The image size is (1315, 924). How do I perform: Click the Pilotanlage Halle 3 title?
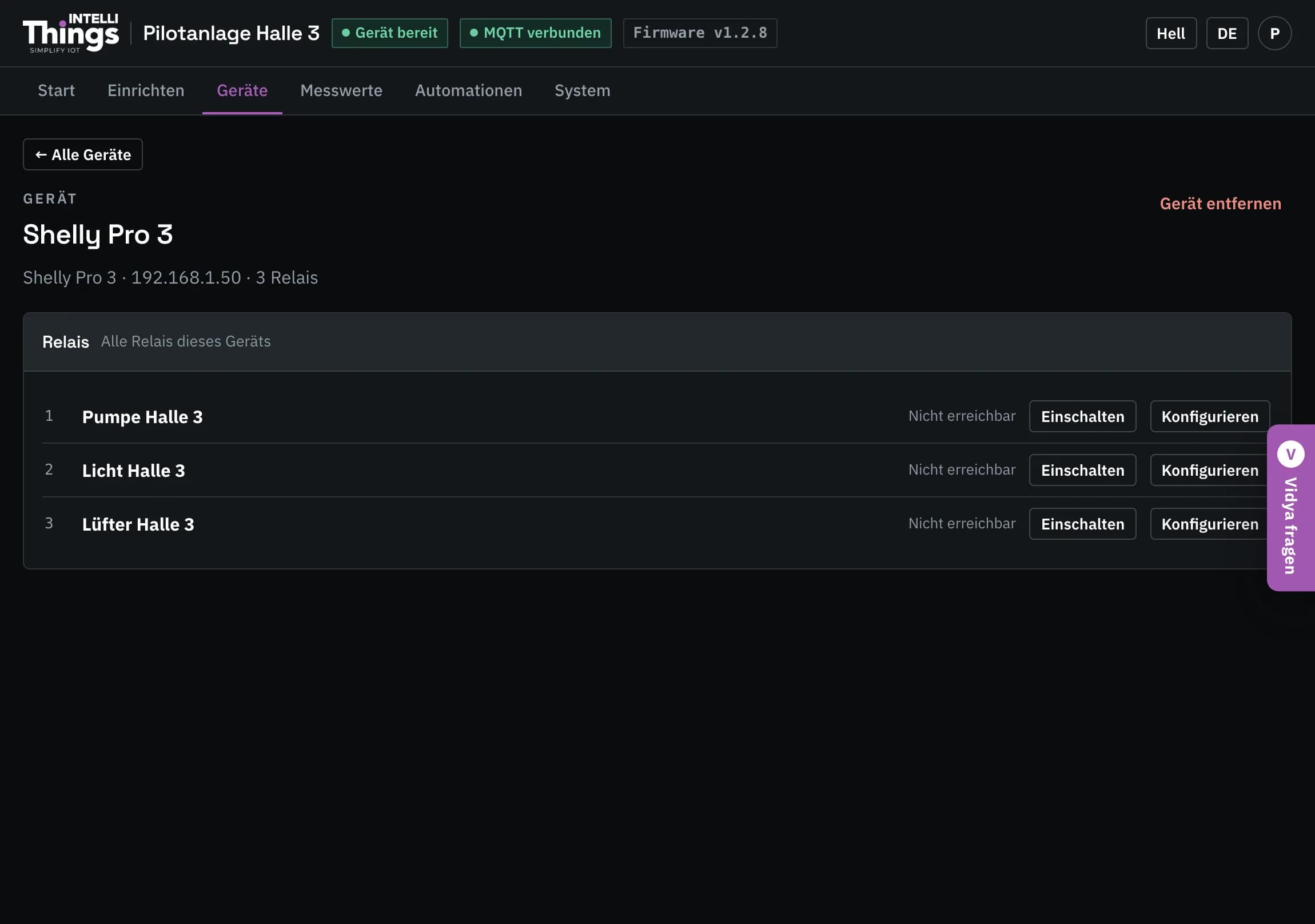click(x=232, y=33)
